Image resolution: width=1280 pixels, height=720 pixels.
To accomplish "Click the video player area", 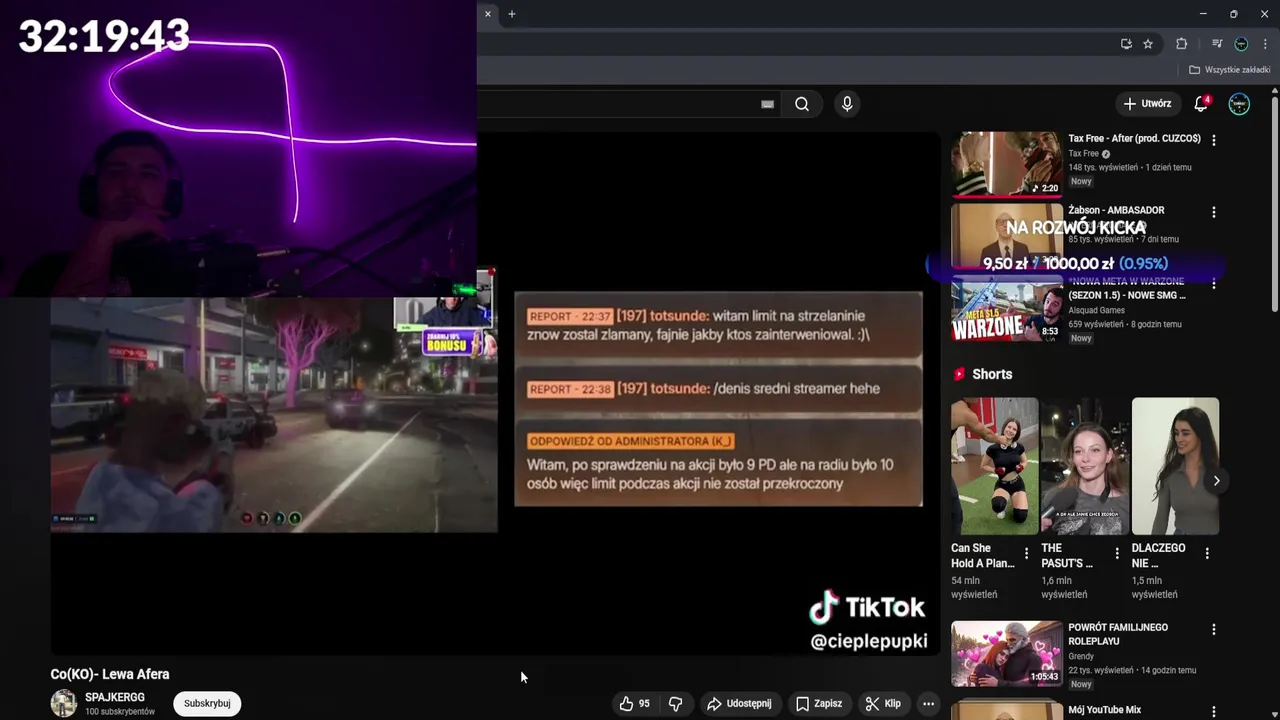I will tap(495, 394).
